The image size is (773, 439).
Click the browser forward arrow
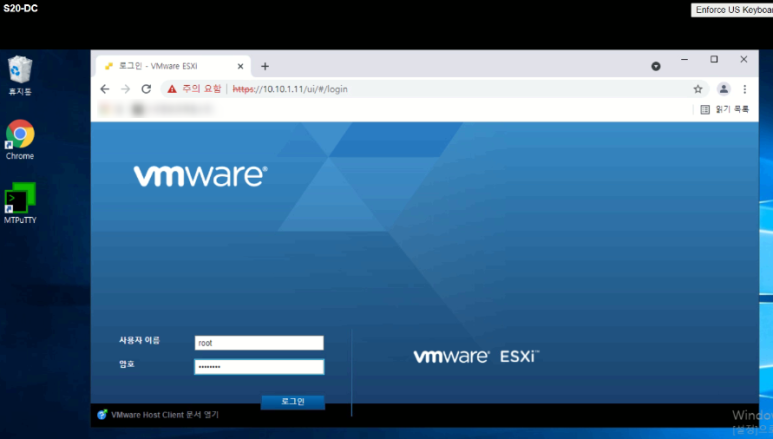point(125,89)
